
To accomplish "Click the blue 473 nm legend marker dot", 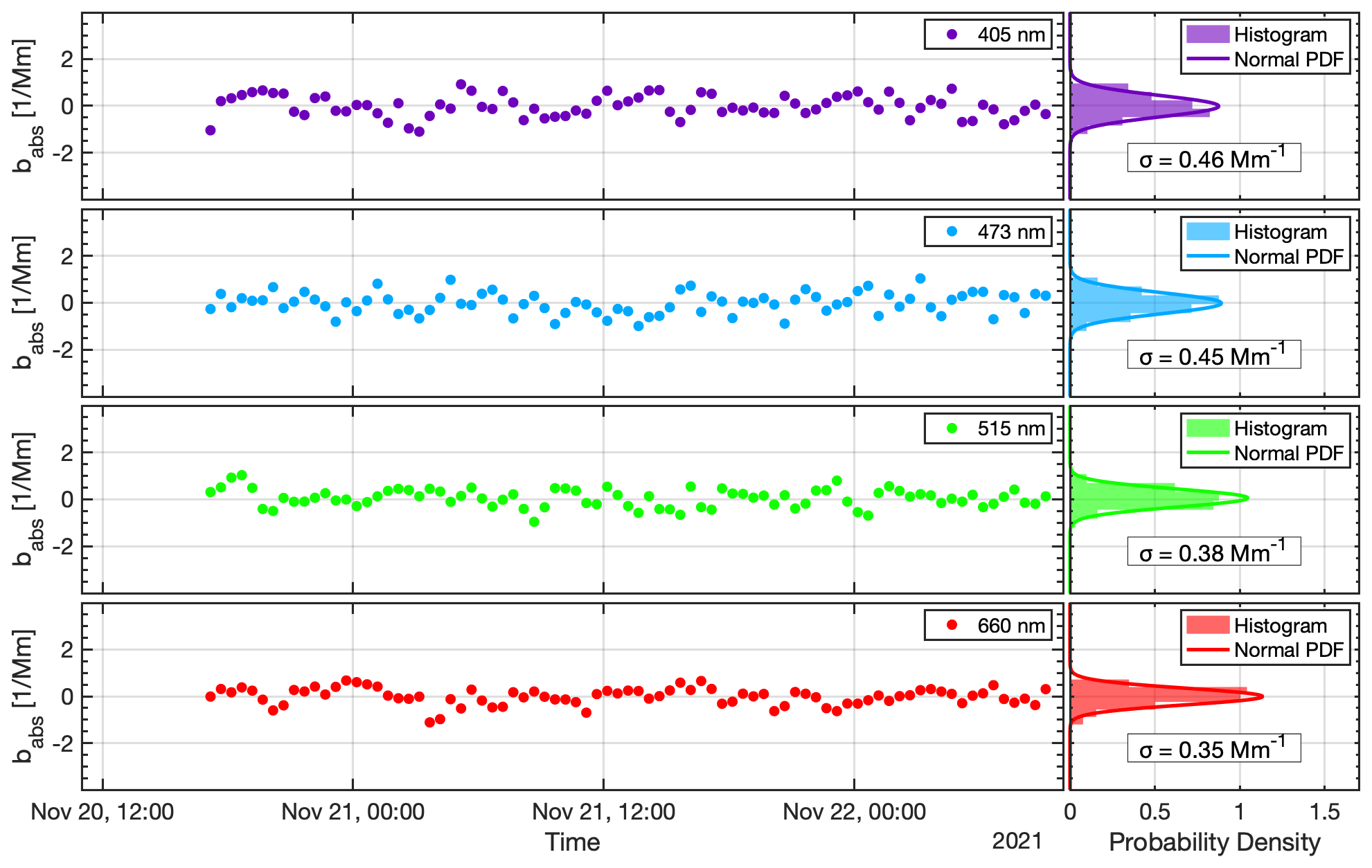I will tap(952, 231).
